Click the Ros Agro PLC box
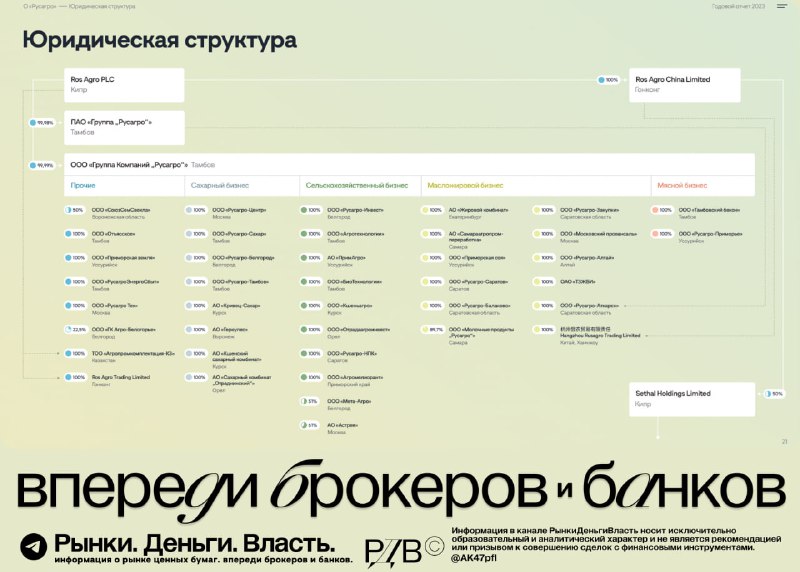Viewport: 800px width, 572px height. pyautogui.click(x=124, y=85)
